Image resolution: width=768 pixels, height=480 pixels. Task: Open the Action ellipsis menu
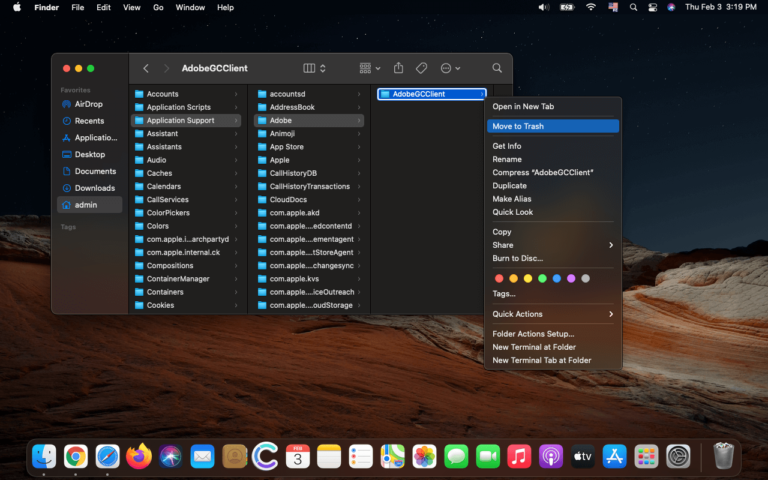click(x=450, y=68)
